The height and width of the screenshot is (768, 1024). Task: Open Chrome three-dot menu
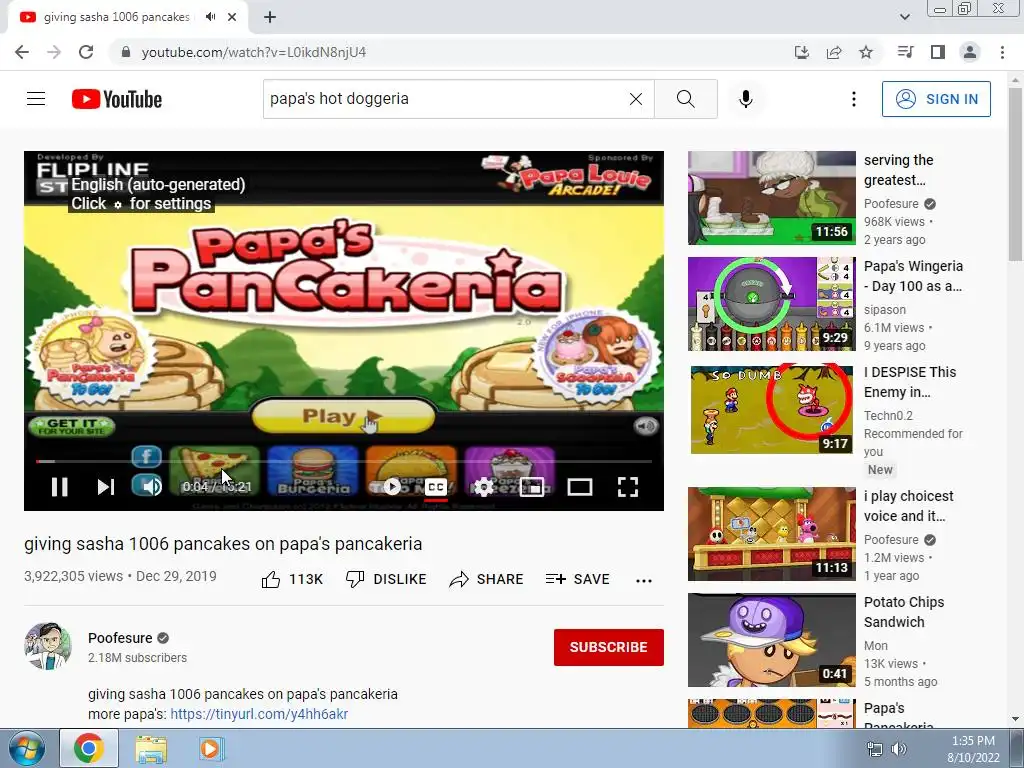tap(1002, 52)
